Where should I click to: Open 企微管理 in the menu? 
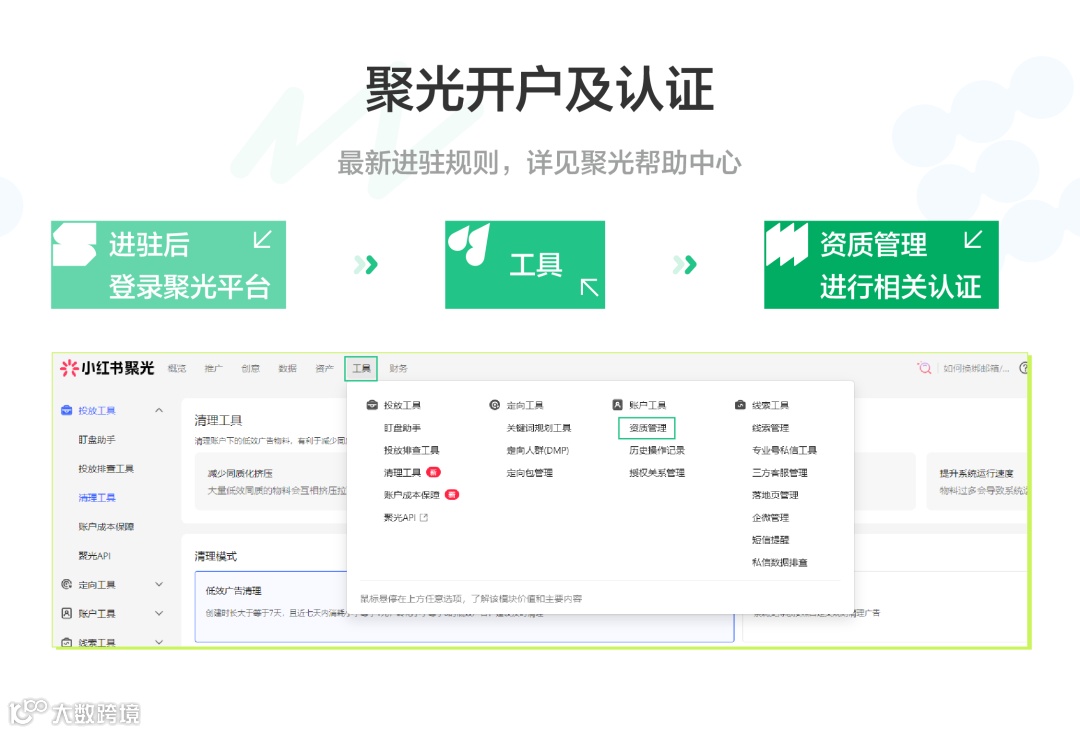(771, 517)
